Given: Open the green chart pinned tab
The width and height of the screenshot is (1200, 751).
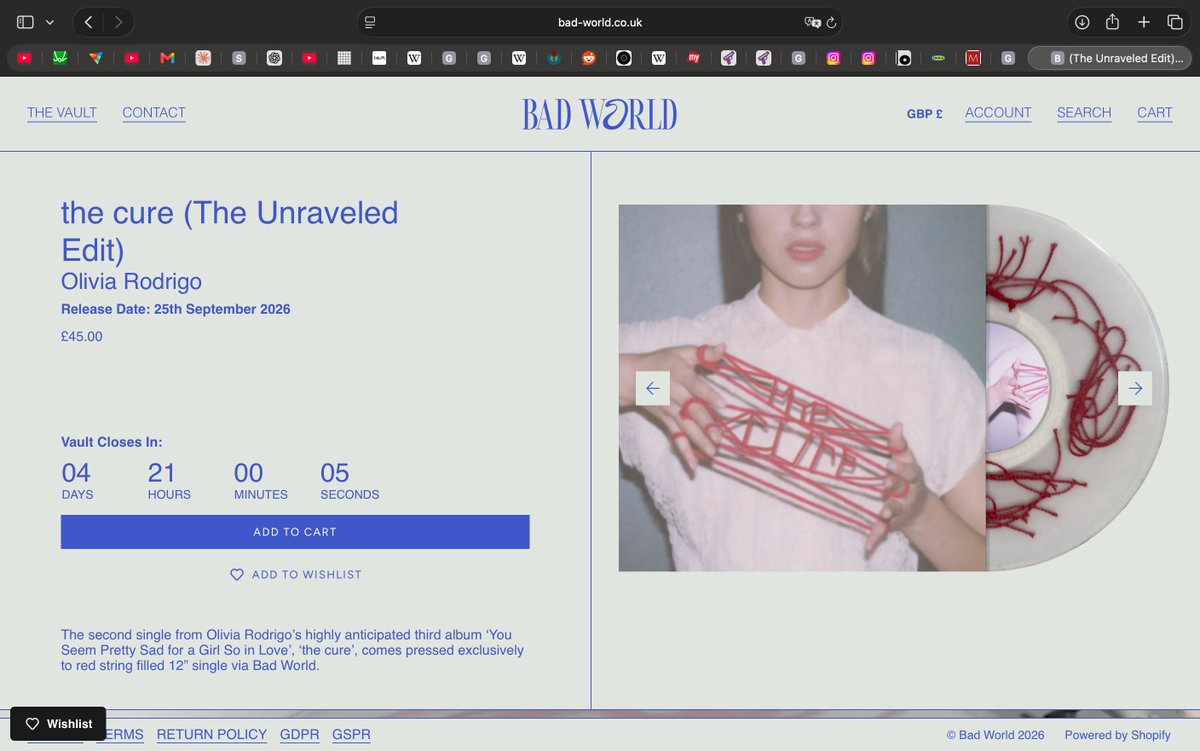Looking at the screenshot, I should (59, 58).
